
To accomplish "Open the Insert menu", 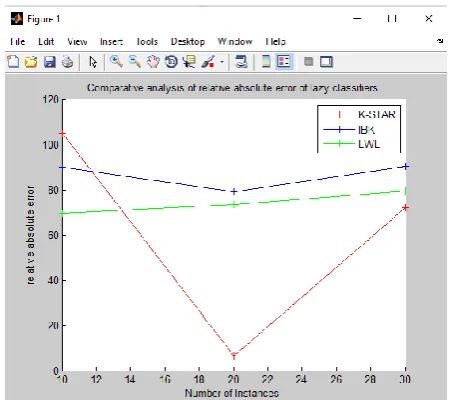I will 111,42.
